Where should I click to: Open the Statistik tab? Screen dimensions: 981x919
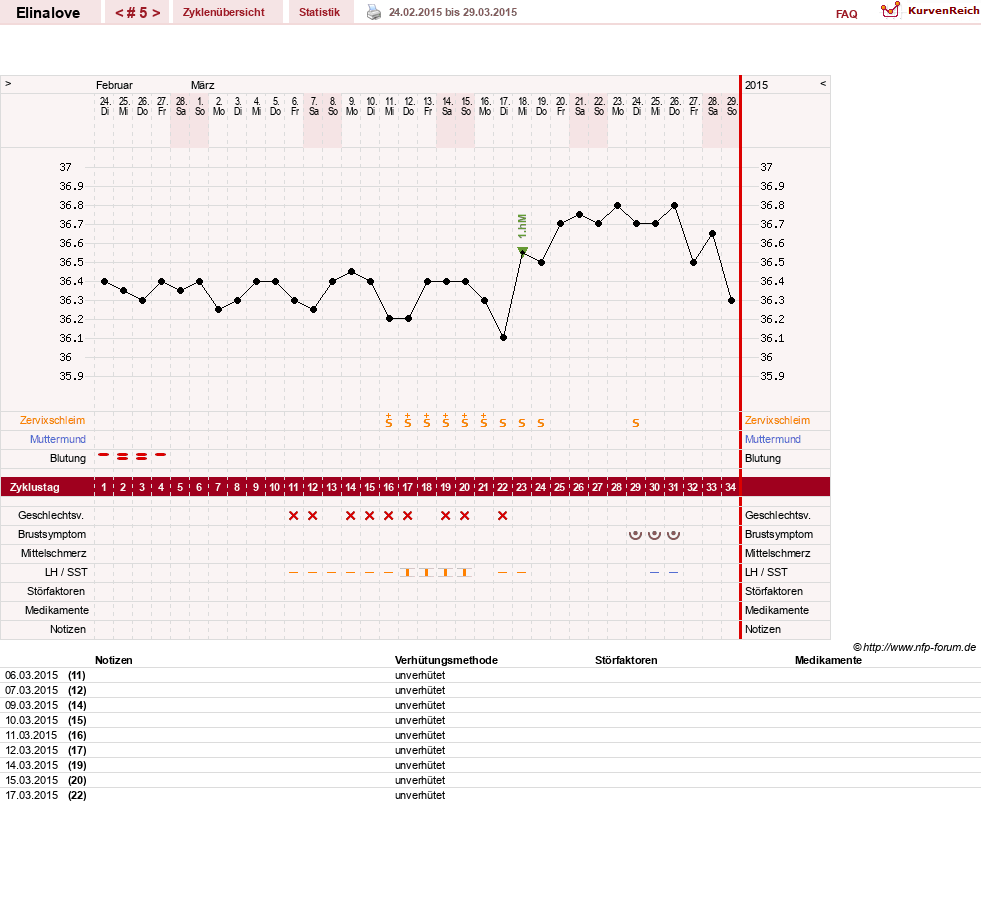point(319,12)
